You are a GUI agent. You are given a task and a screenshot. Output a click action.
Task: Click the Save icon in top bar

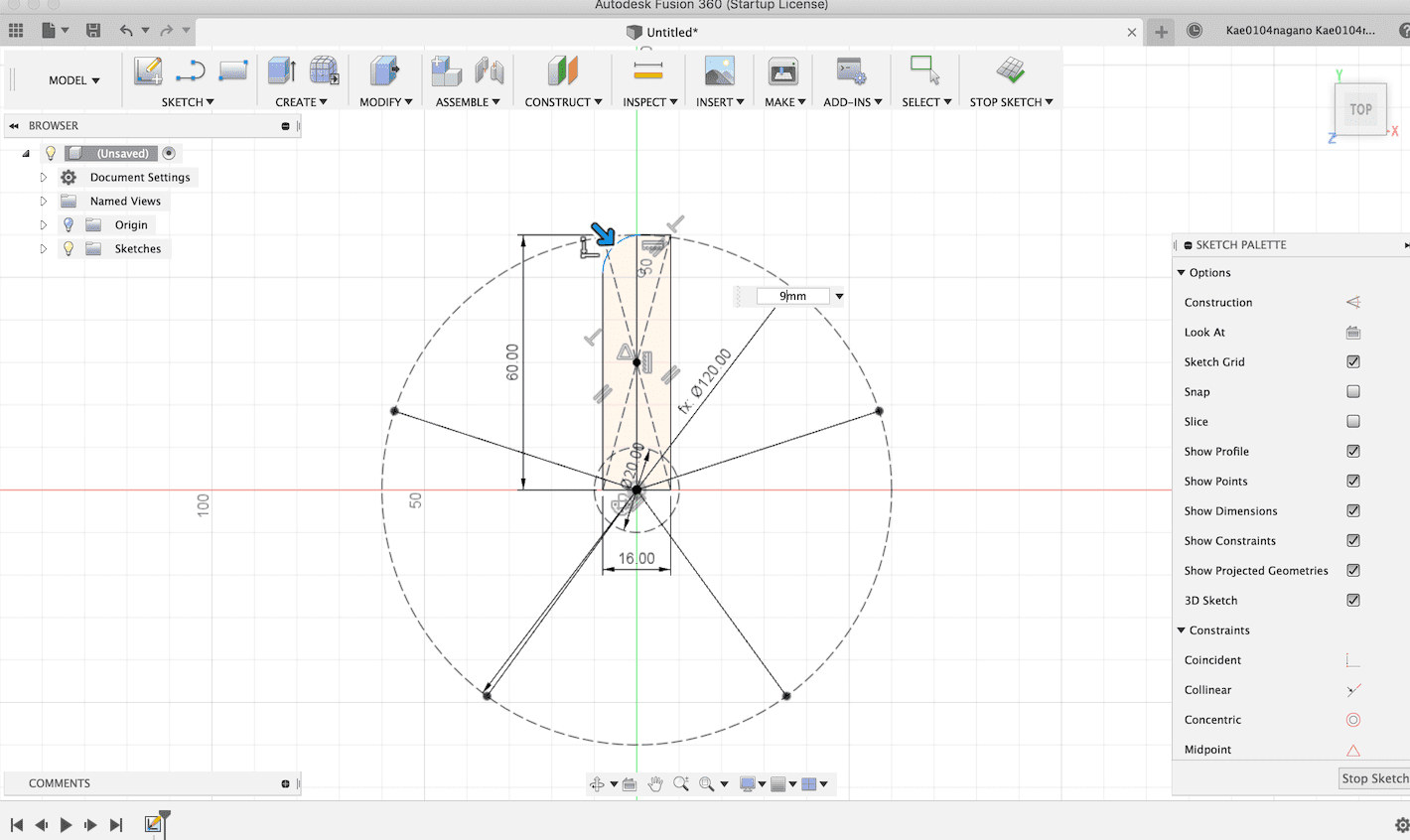(x=93, y=31)
